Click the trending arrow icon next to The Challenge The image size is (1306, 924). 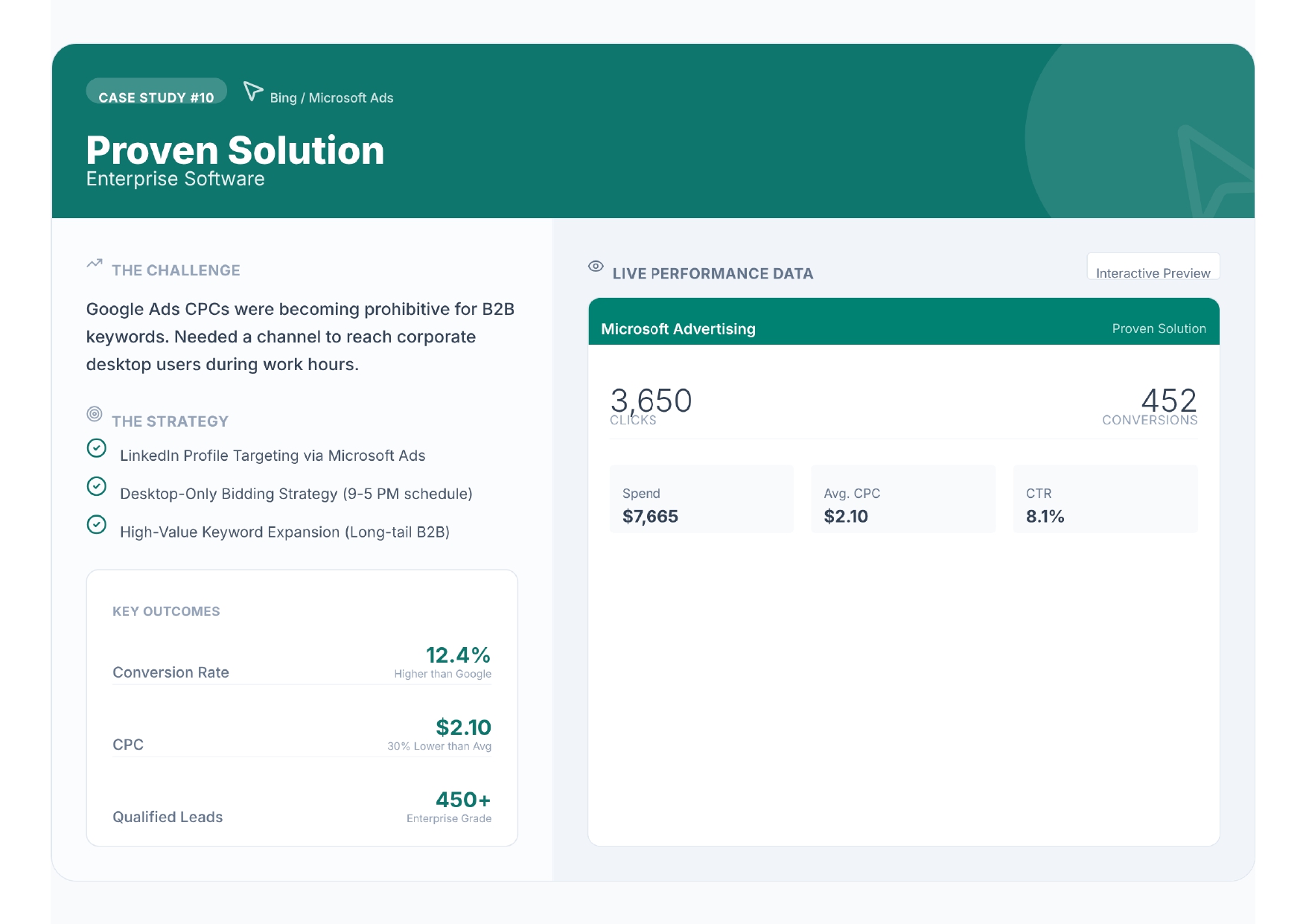pos(95,263)
